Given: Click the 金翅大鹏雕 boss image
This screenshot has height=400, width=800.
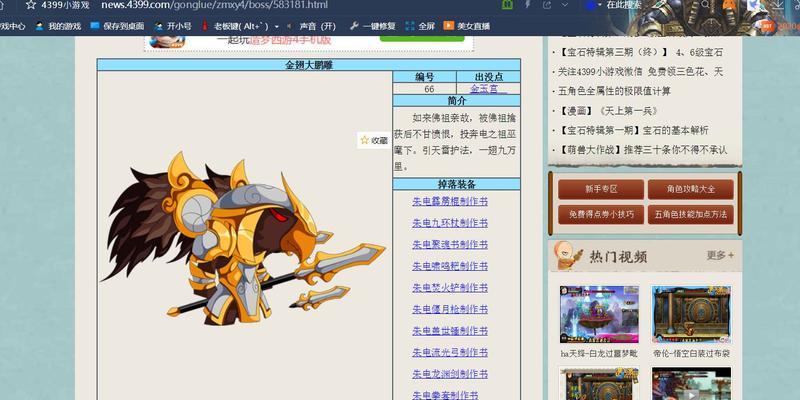Looking at the screenshot, I should coord(243,239).
